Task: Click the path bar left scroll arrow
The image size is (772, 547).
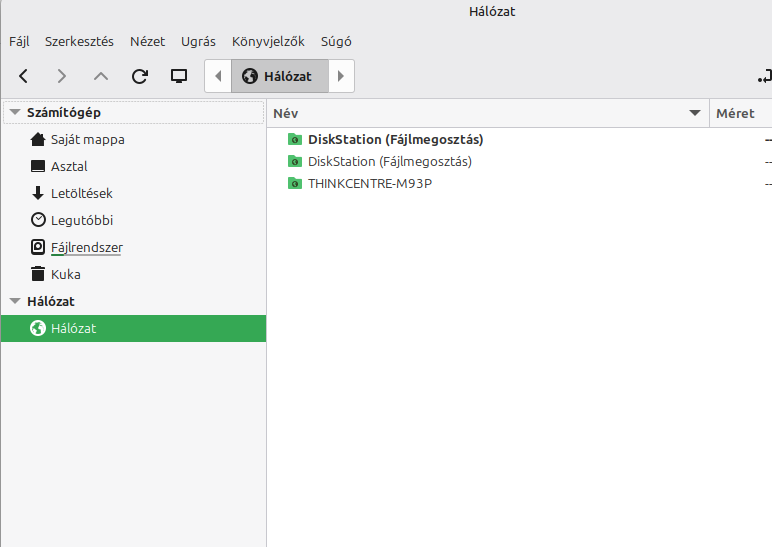Action: [218, 76]
